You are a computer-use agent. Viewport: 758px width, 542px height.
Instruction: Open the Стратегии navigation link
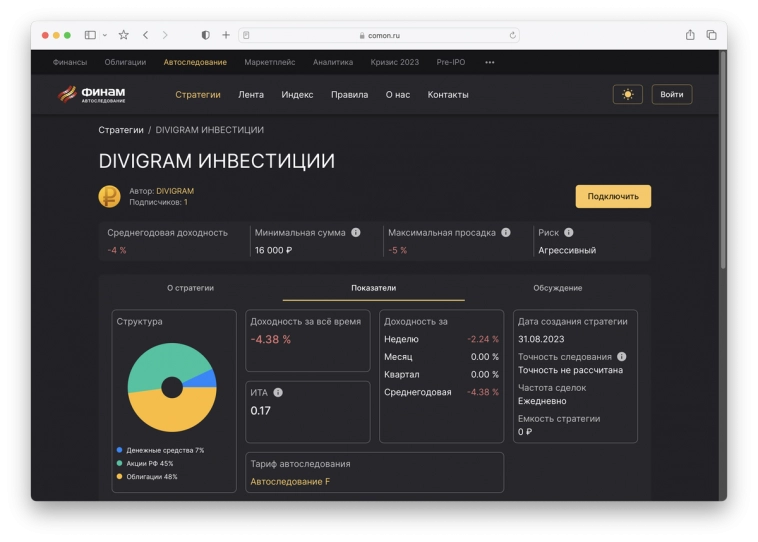coord(198,95)
